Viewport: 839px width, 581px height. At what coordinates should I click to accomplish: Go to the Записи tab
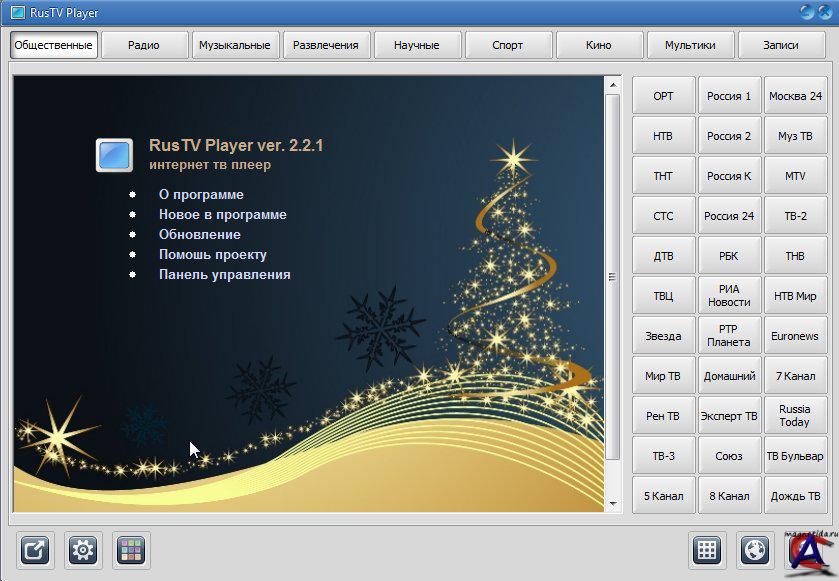(x=780, y=45)
